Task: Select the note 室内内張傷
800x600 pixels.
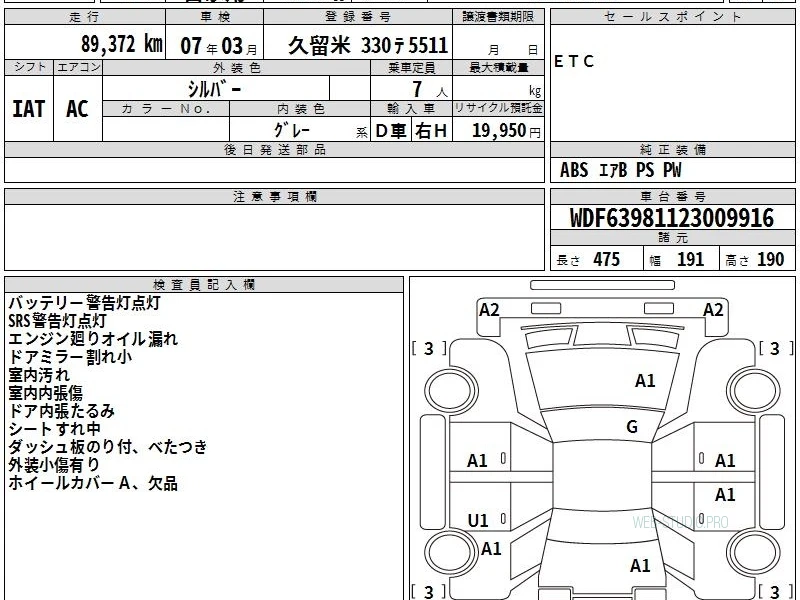Action: (45, 393)
